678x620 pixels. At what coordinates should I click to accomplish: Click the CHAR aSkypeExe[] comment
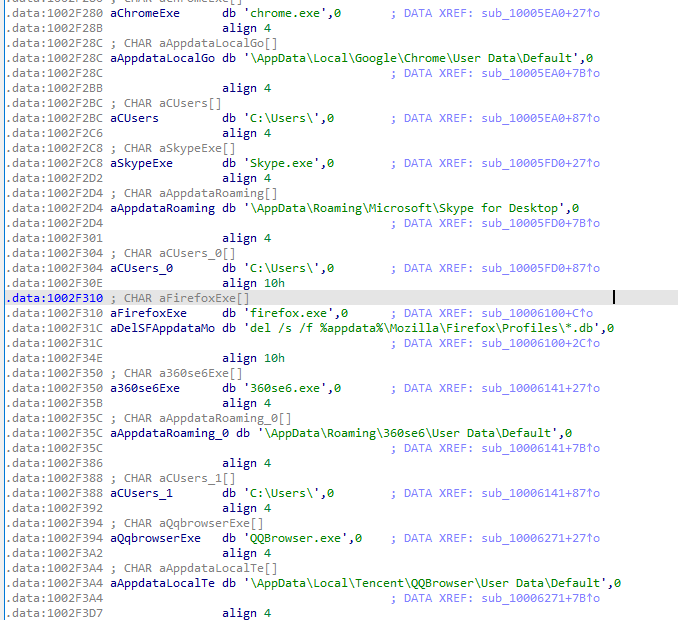[x=180, y=148]
